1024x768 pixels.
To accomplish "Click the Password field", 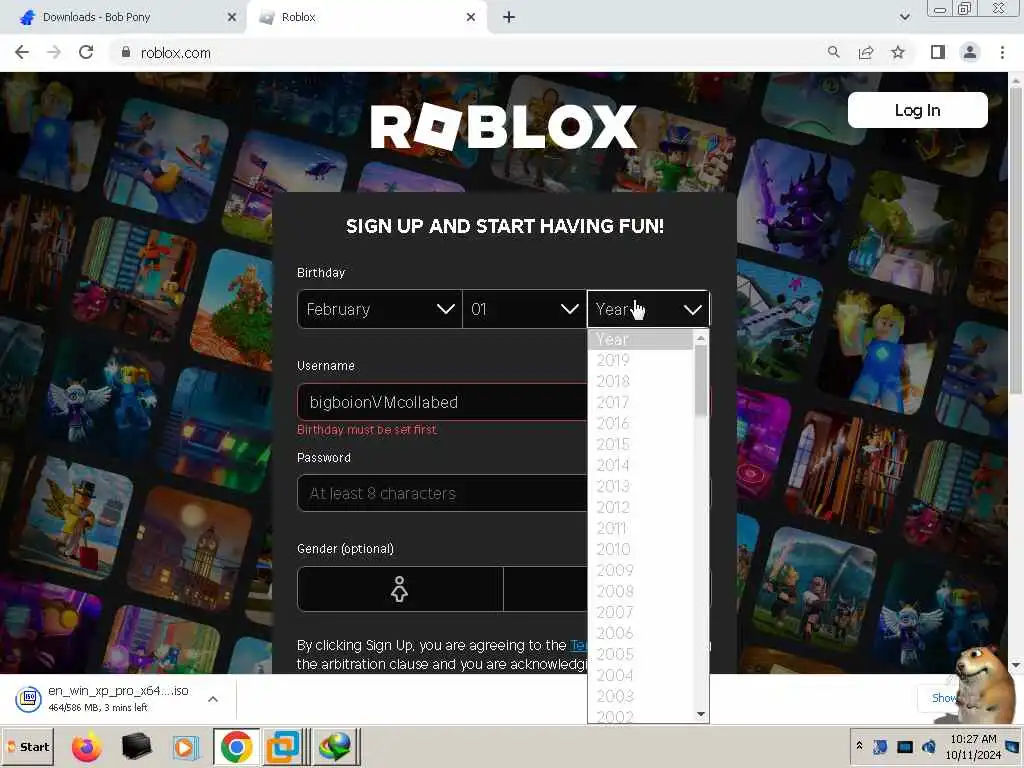I will click(441, 493).
